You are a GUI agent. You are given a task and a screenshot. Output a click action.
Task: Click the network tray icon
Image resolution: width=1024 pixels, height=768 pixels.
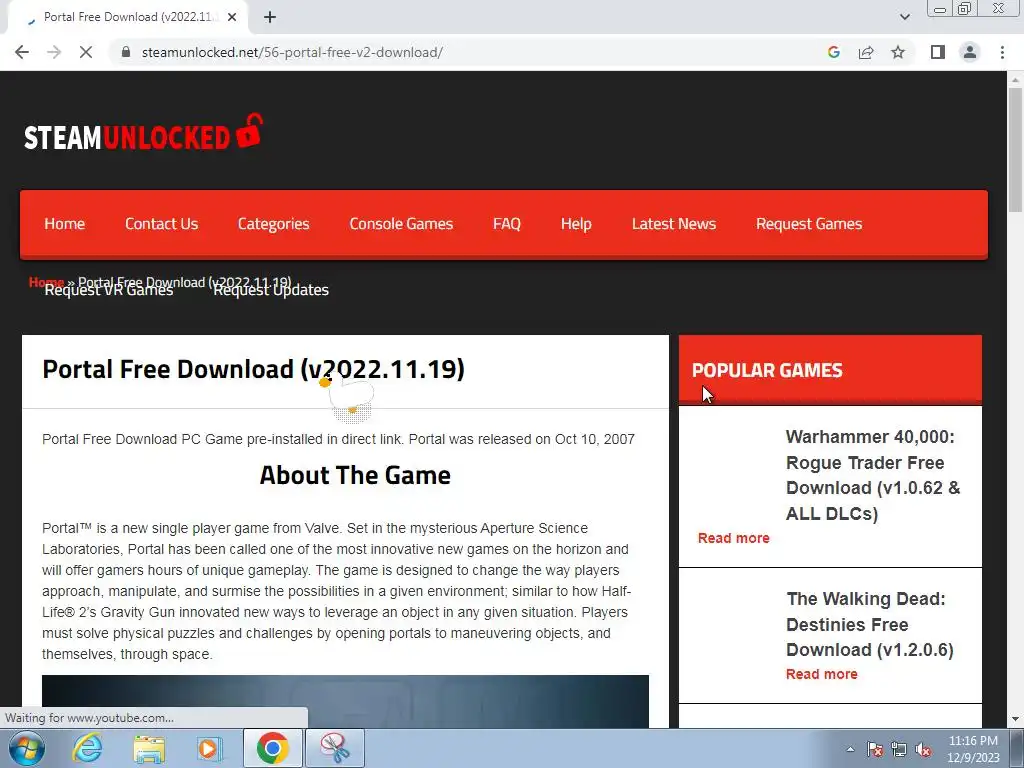point(899,749)
